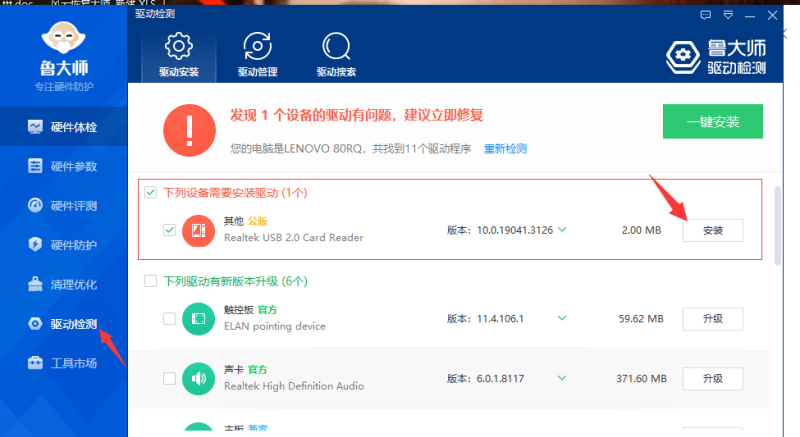Open 硬件体检 in the sidebar
Viewport: 800px width, 437px height.
tap(63, 126)
